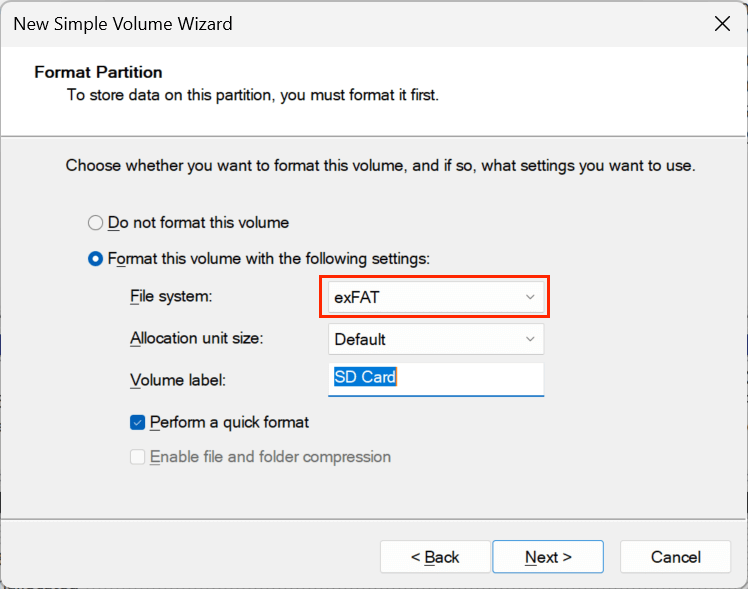Proceed by clicking the Next > button

[x=548, y=557]
